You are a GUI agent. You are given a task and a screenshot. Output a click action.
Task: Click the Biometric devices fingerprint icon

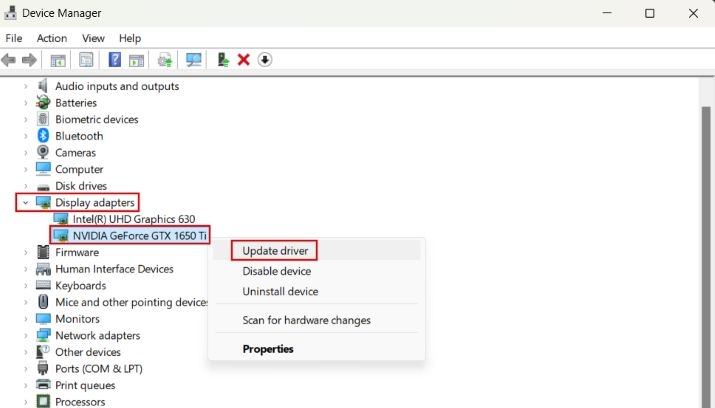click(x=43, y=119)
